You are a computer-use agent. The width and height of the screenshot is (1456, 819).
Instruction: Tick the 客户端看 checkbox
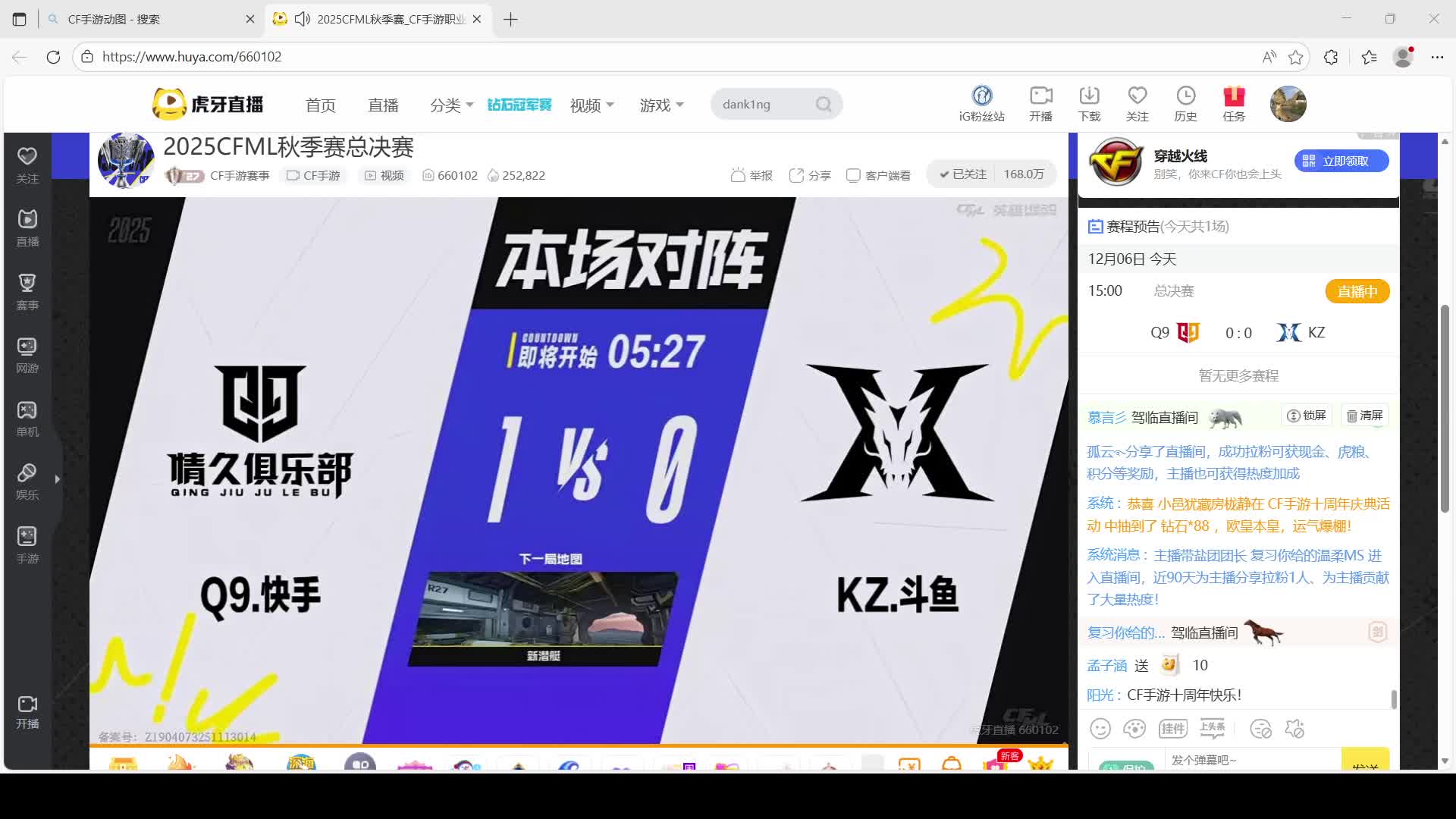tap(853, 175)
